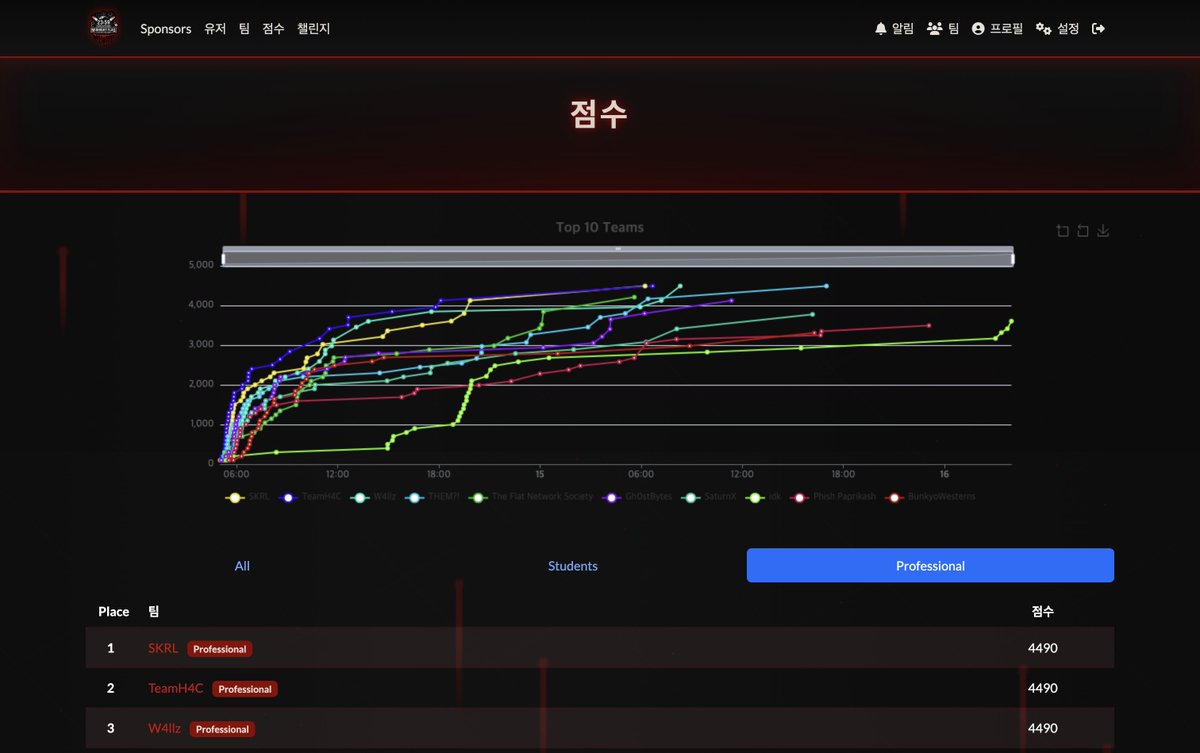Open the team page via people-icon 팀 item
Viewport: 1200px width, 753px height.
coord(942,29)
